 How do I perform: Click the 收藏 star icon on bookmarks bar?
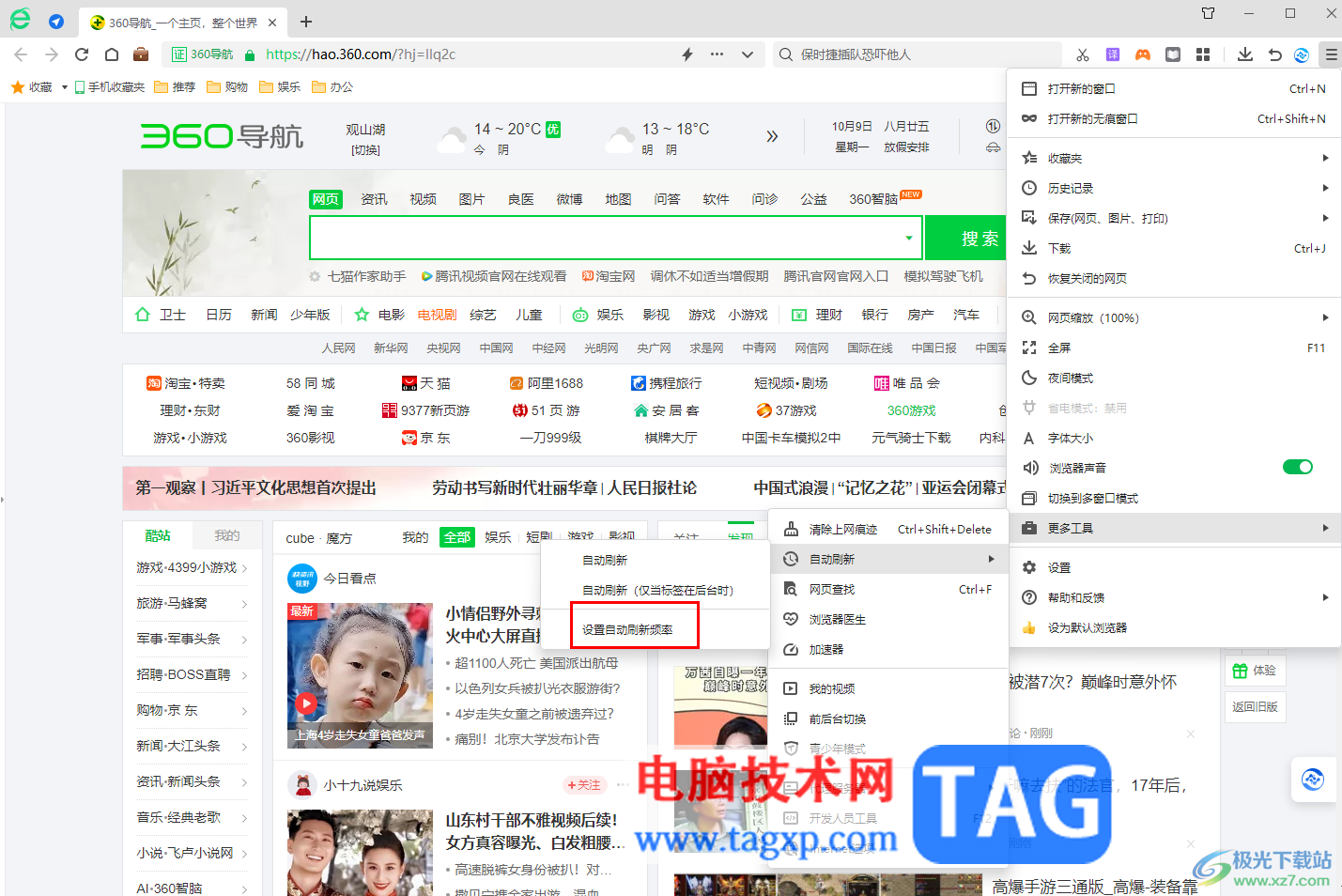coord(18,87)
